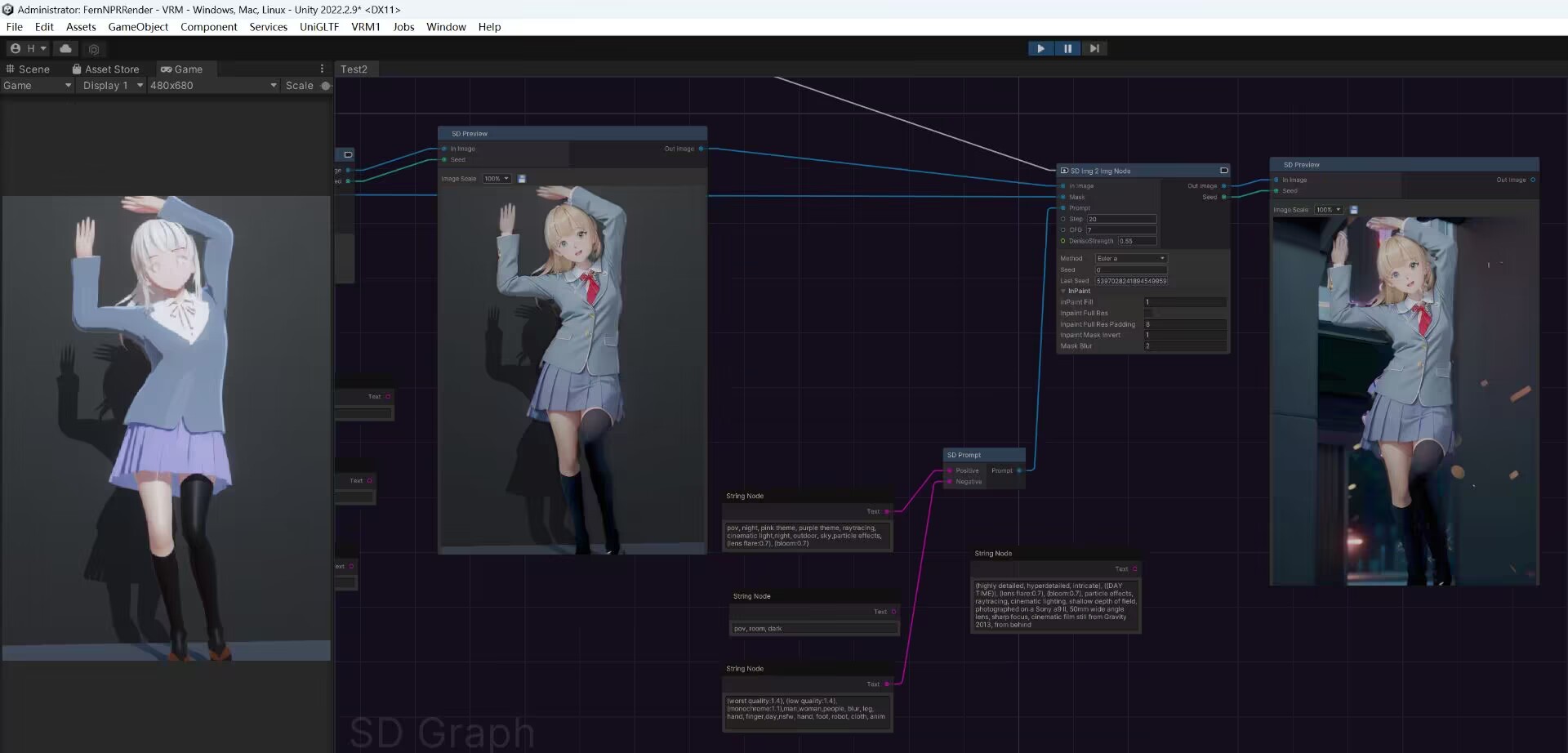Screen dimensions: 1568x753
Task: Open the Game panel three-dot menu
Action: click(322, 69)
